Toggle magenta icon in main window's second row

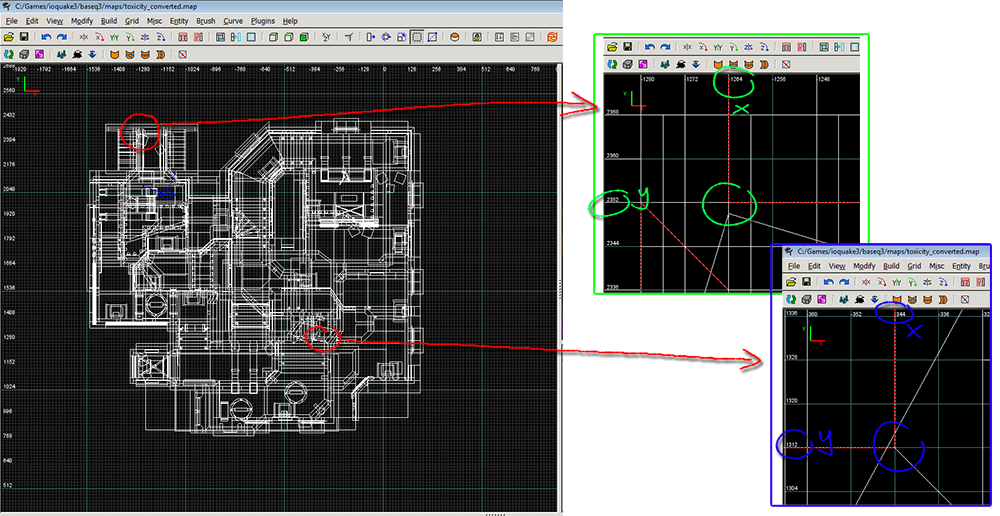39,54
